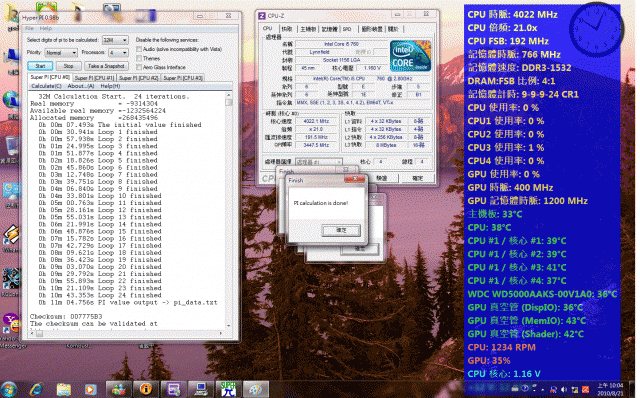640x398 pixels.
Task: Click the CPU-Z 確定 button
Action: [x=417, y=178]
